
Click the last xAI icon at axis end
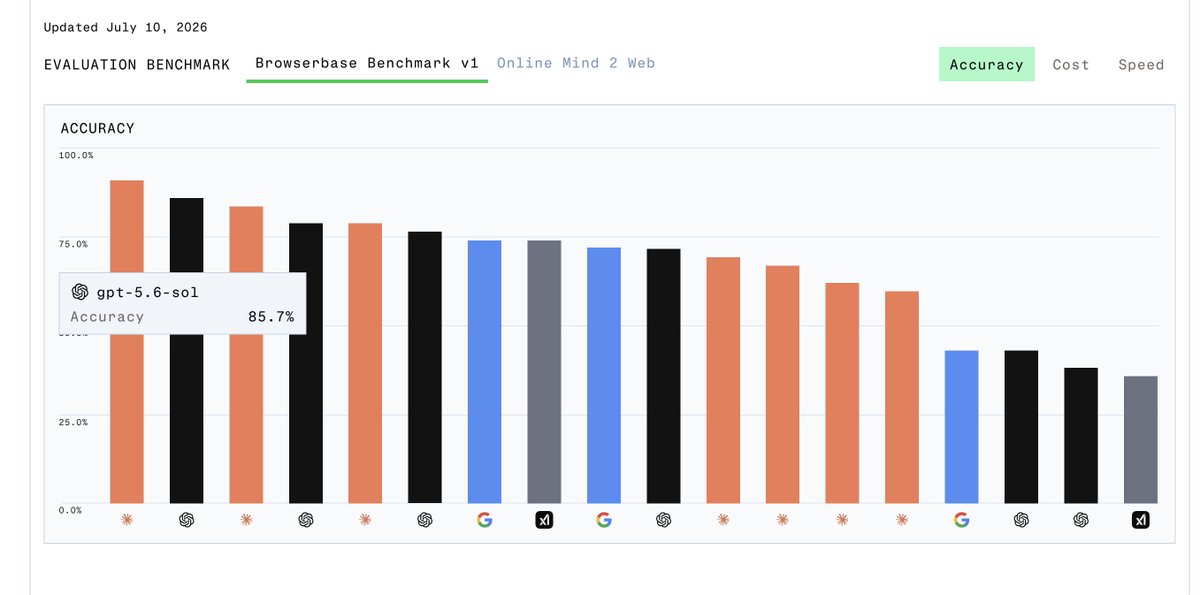point(1141,520)
